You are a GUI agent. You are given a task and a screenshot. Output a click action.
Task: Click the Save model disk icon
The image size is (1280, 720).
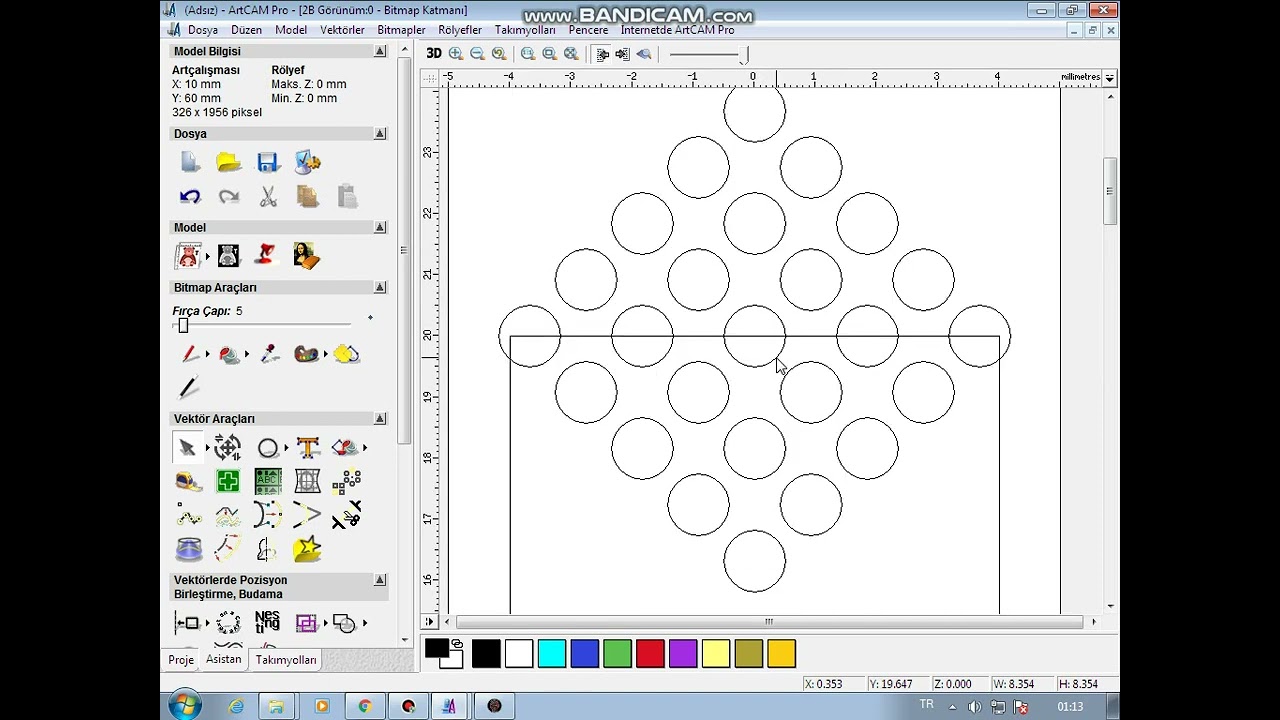(x=267, y=162)
